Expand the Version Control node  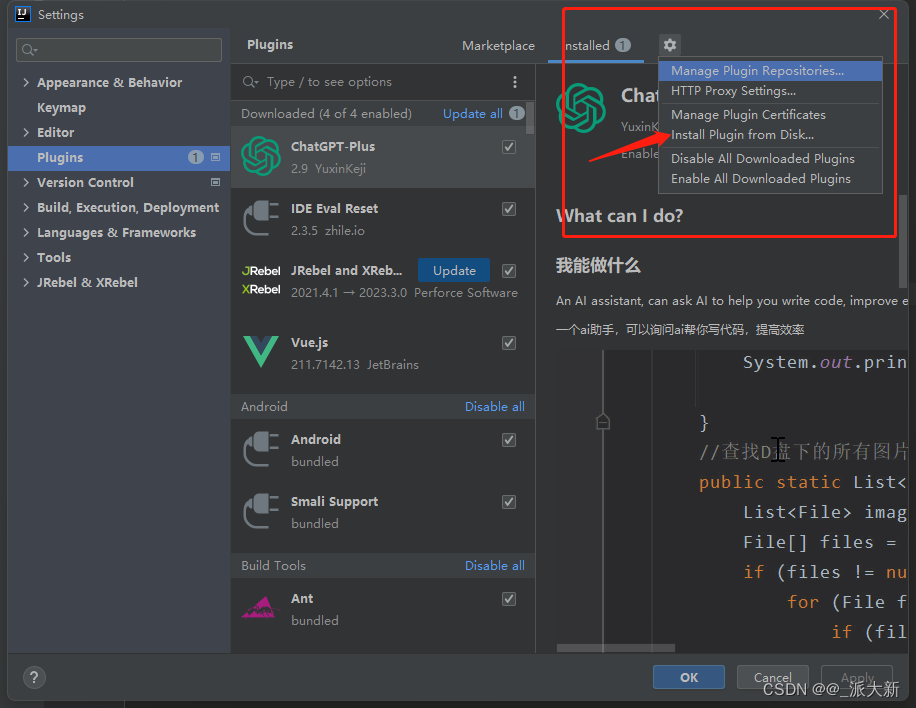click(x=26, y=182)
